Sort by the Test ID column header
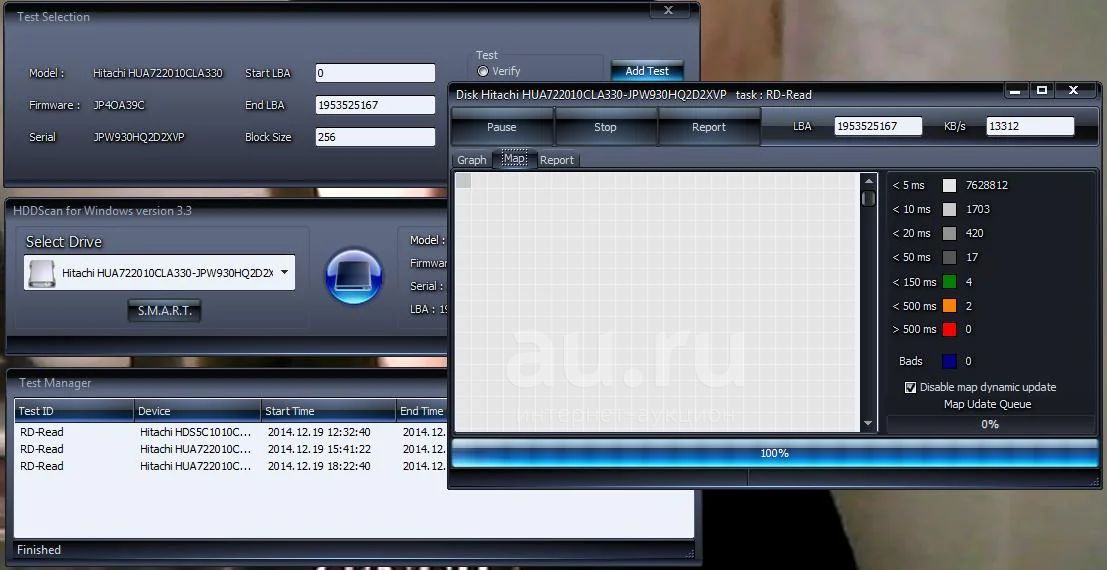This screenshot has height=570, width=1107. 74,410
